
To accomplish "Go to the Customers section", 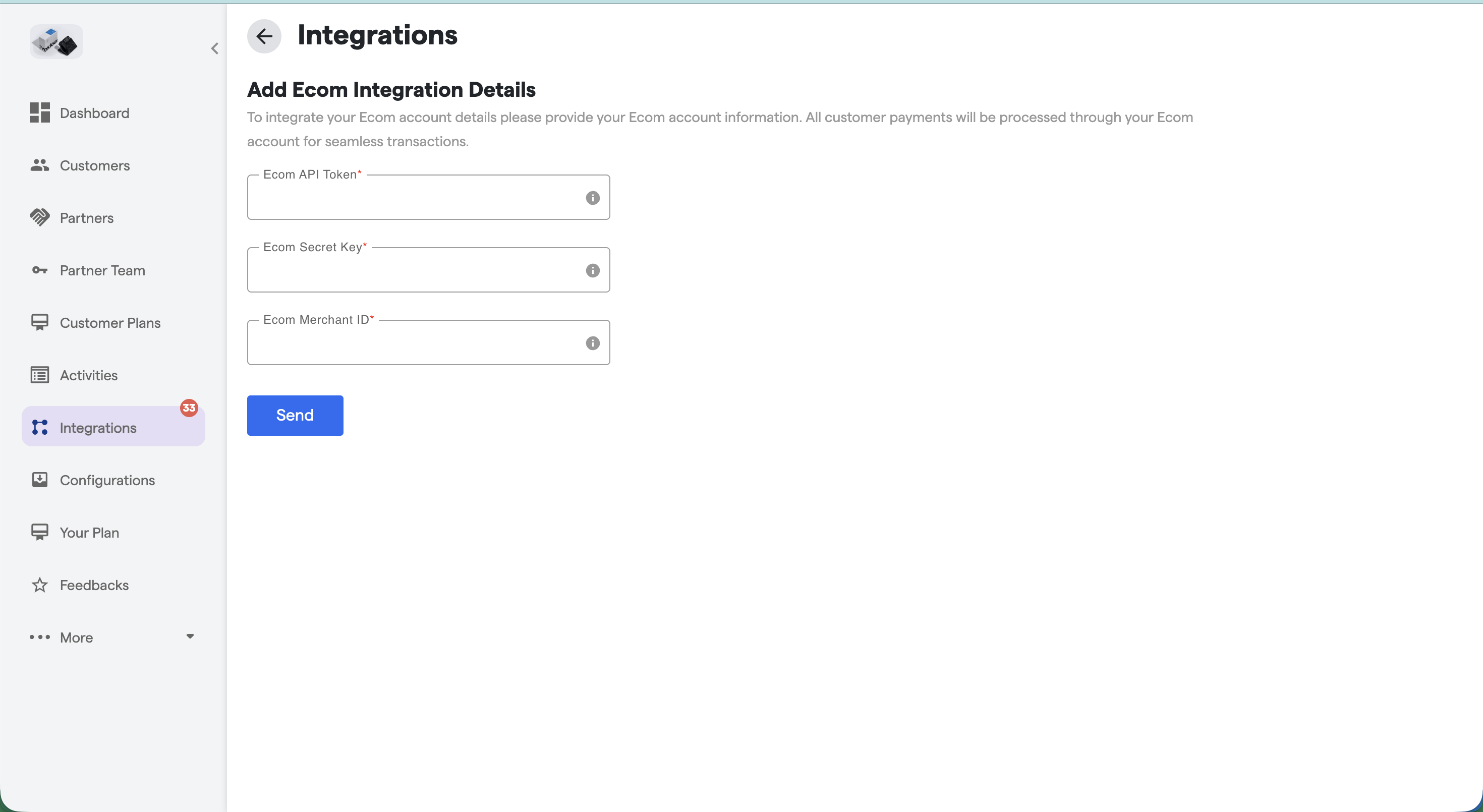I will tap(95, 166).
